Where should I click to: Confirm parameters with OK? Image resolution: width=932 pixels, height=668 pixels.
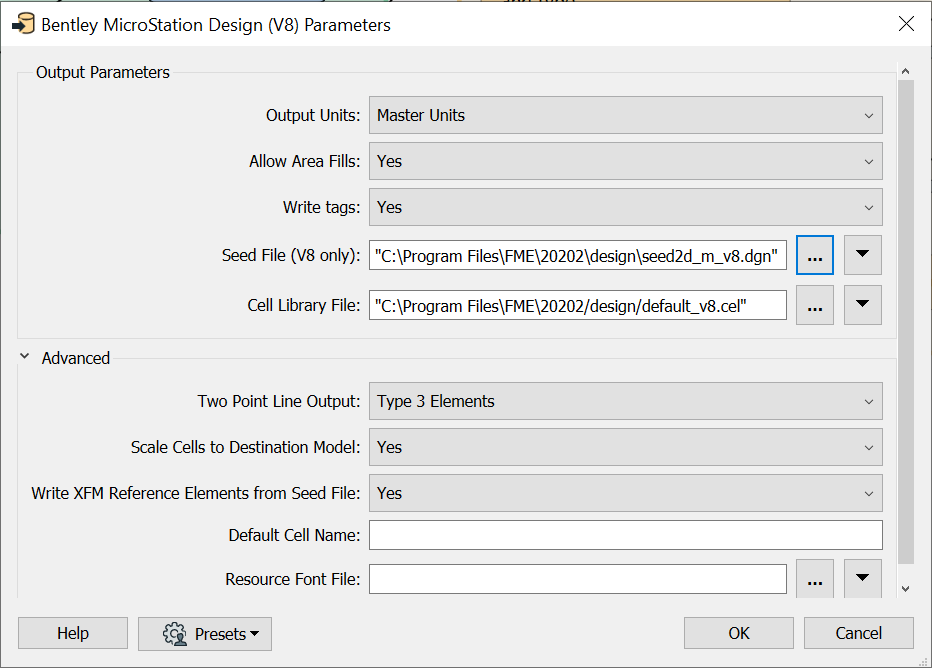coord(738,633)
